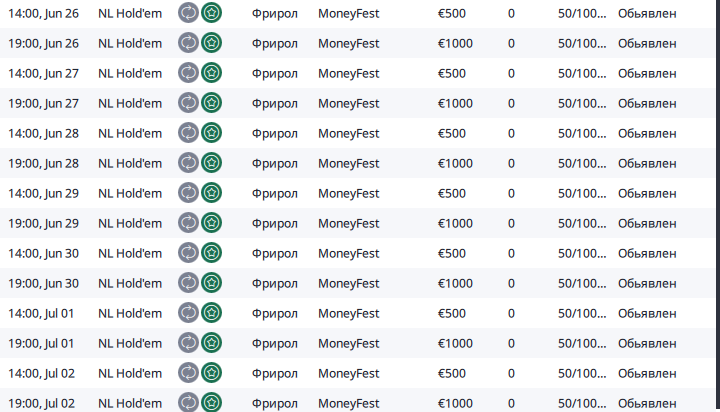Click the grey re-entry icon for 19:00, Jun 28
This screenshot has height=412, width=720.
pyautogui.click(x=189, y=163)
